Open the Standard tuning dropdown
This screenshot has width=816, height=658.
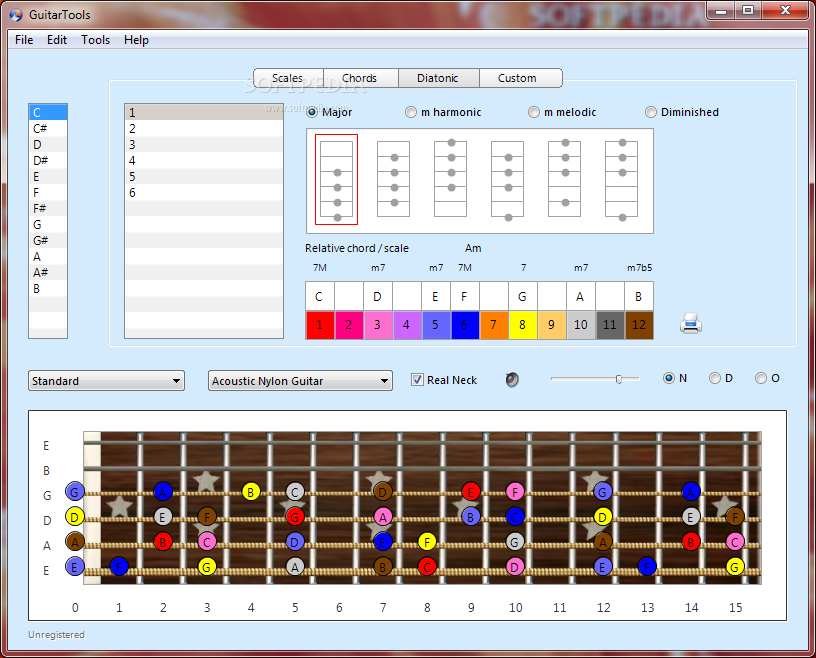pos(106,381)
